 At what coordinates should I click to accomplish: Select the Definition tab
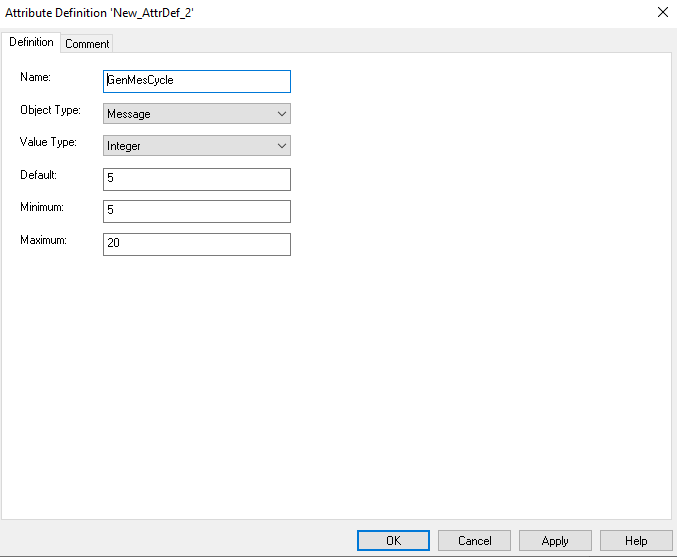coord(31,42)
